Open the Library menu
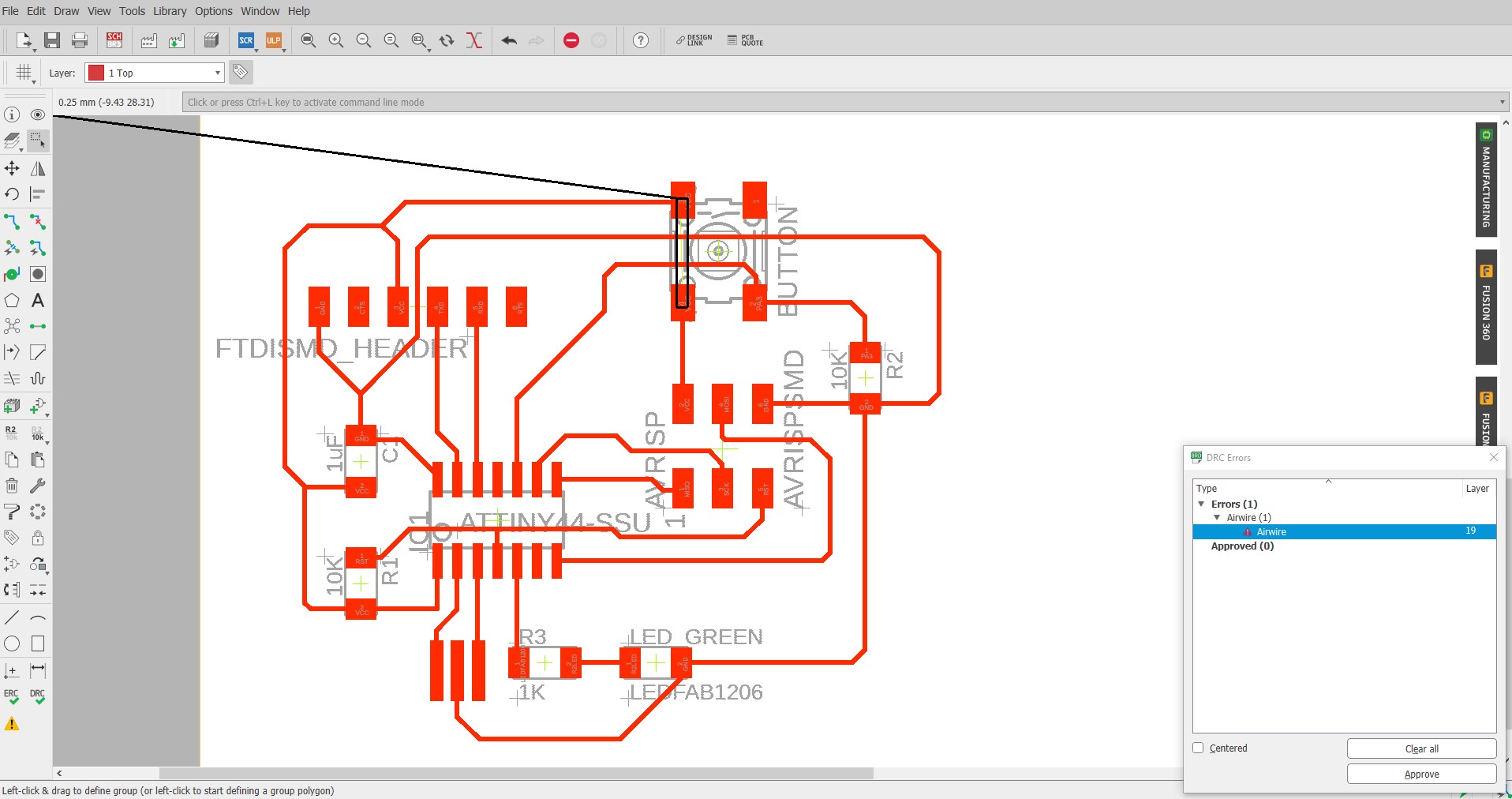This screenshot has height=799, width=1512. pos(170,11)
